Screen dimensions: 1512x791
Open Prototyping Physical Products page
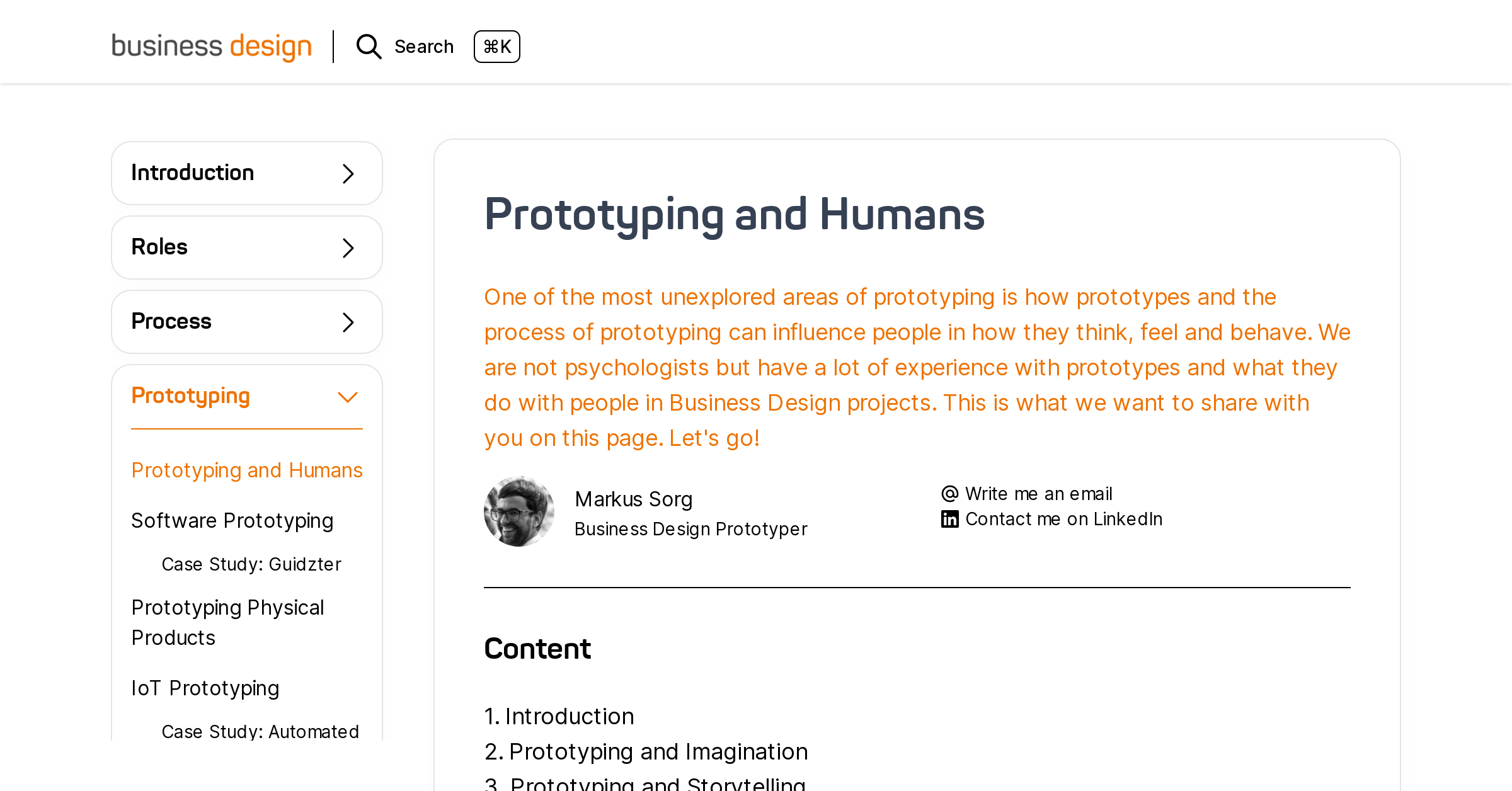pos(227,622)
